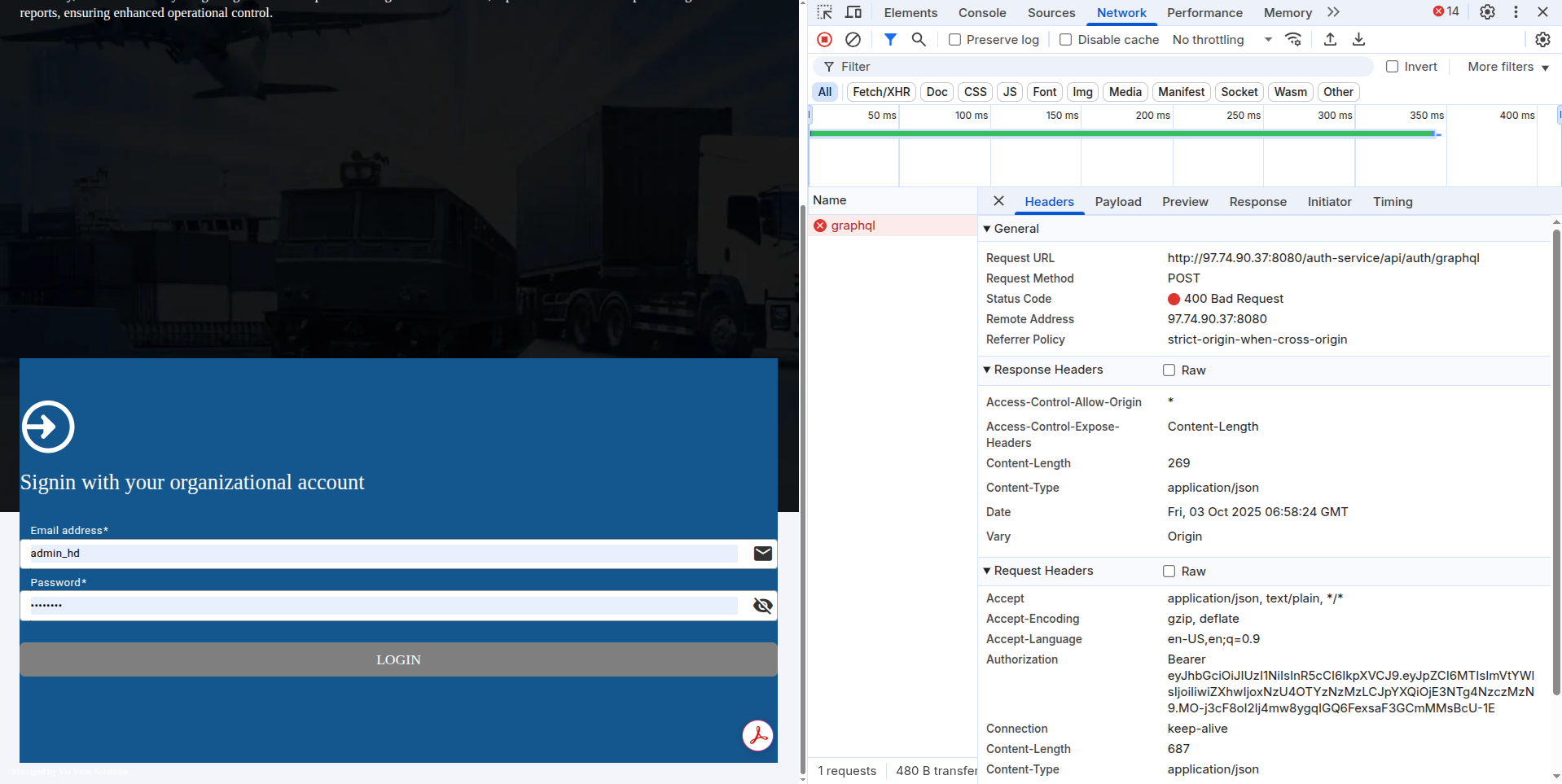
Task: Expand the More filters dropdown
Action: click(1507, 67)
